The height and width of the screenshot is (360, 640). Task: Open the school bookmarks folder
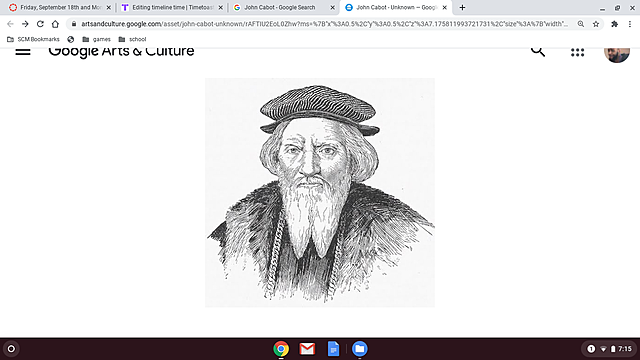(x=132, y=39)
